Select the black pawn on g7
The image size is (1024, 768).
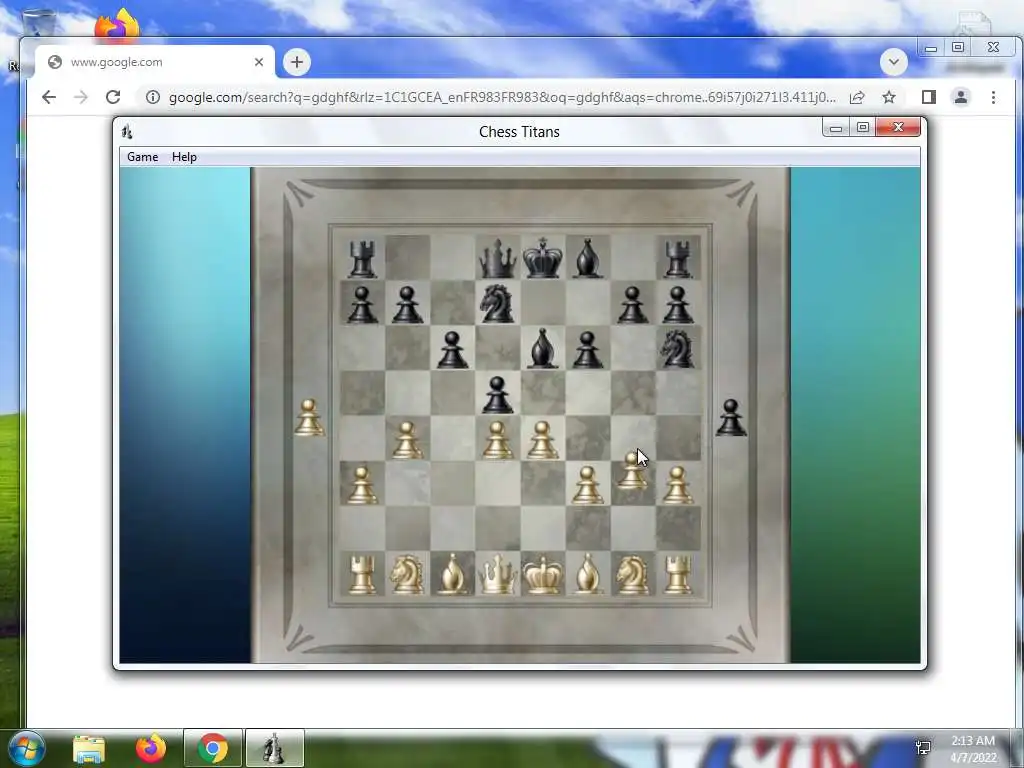(632, 305)
